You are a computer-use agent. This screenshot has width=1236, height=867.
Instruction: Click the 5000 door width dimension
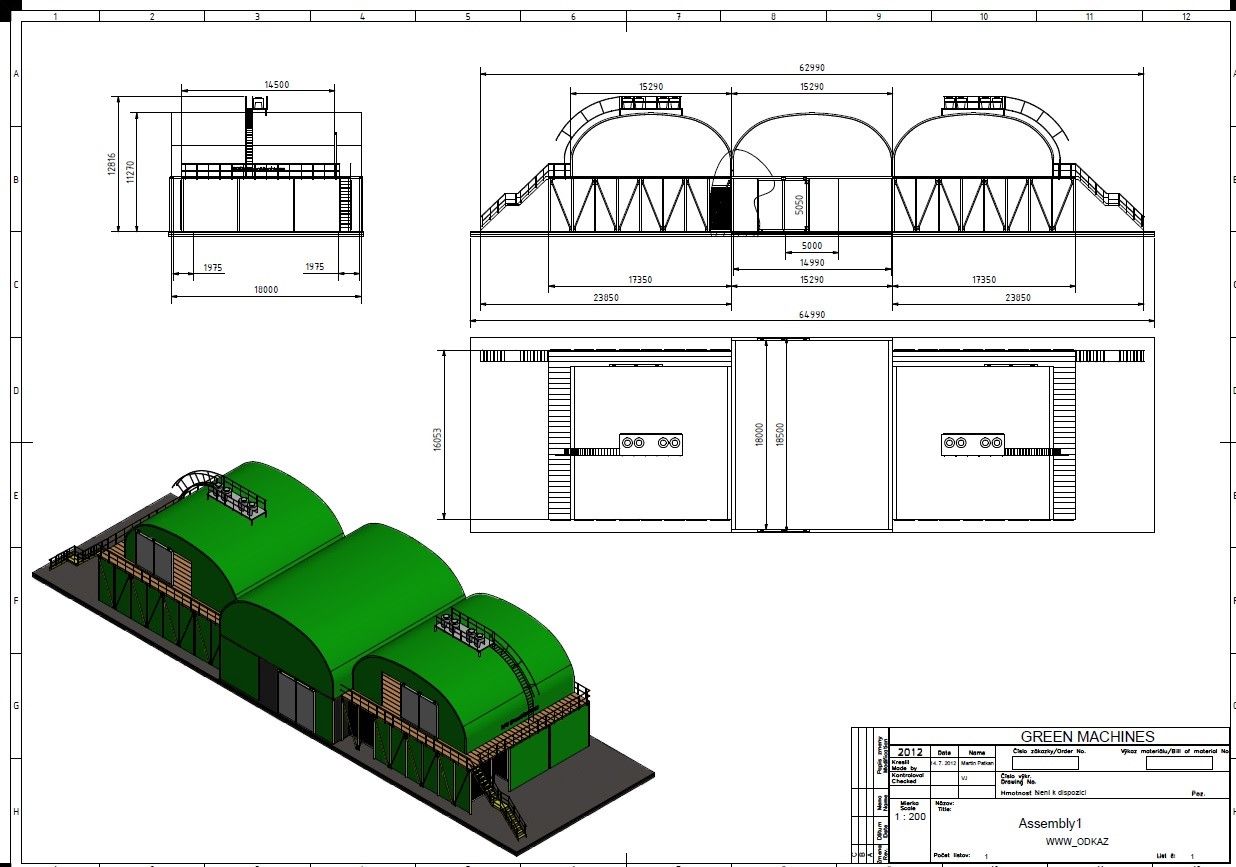click(811, 245)
